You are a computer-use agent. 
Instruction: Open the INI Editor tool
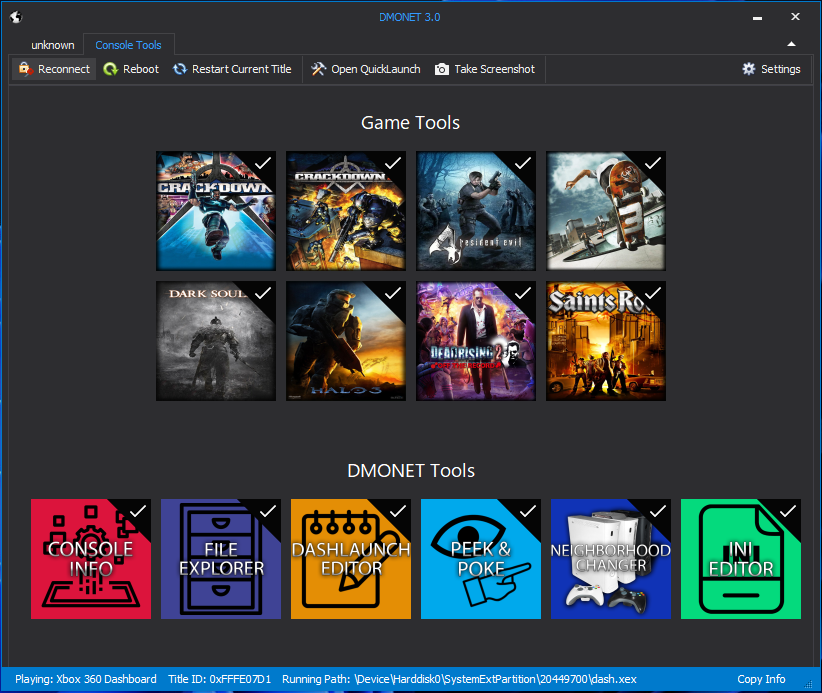tap(741, 559)
